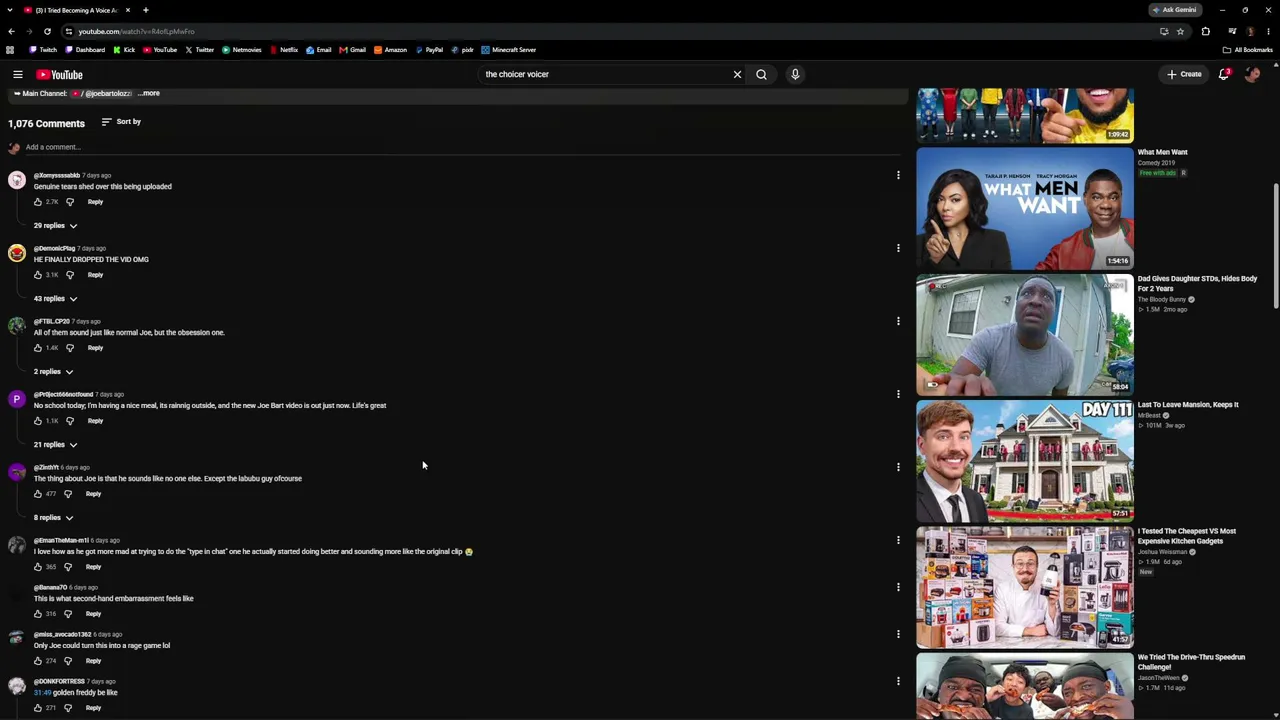Install app from address bar icon
This screenshot has height=720, width=1280.
pyautogui.click(x=1164, y=31)
